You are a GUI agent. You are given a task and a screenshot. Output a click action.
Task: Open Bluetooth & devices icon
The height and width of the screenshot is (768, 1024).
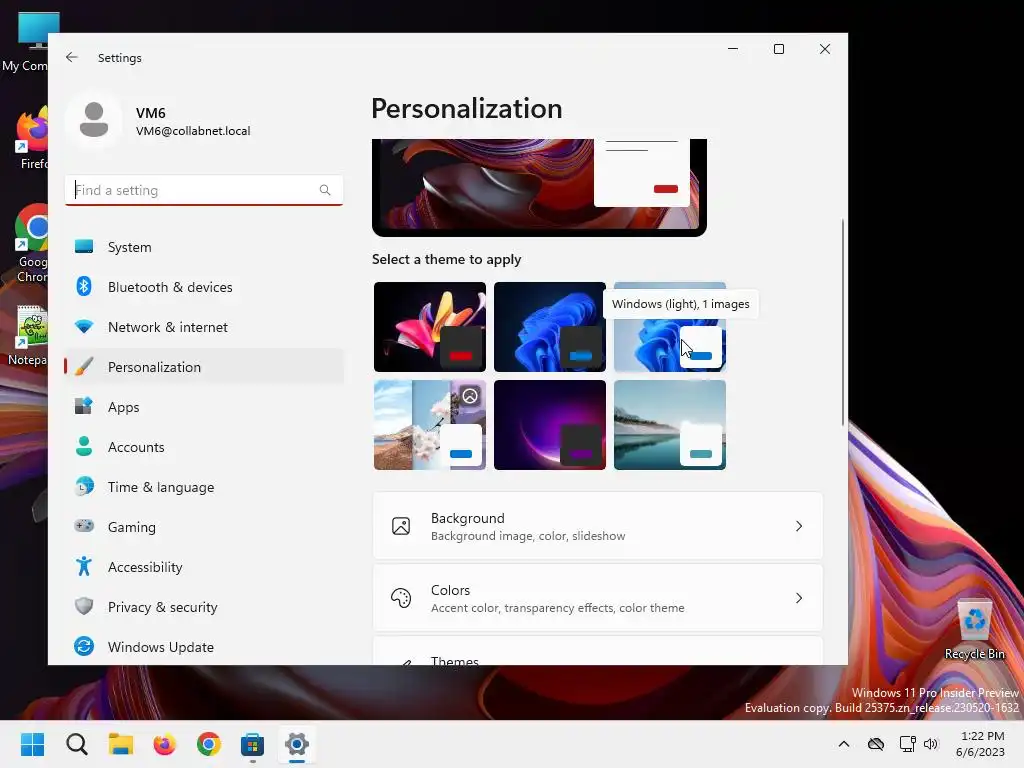click(84, 287)
